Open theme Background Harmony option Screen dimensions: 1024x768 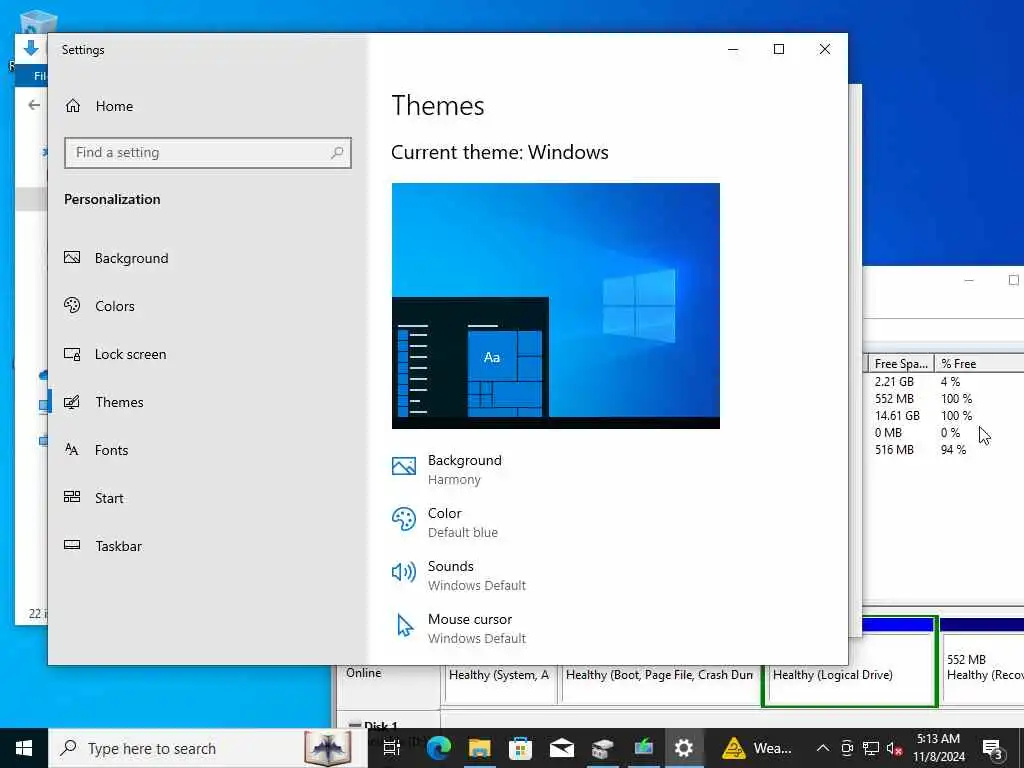click(447, 470)
